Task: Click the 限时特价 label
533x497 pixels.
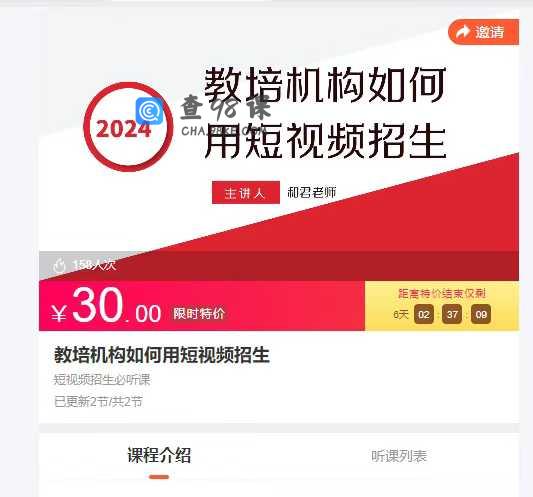Action: (x=199, y=313)
